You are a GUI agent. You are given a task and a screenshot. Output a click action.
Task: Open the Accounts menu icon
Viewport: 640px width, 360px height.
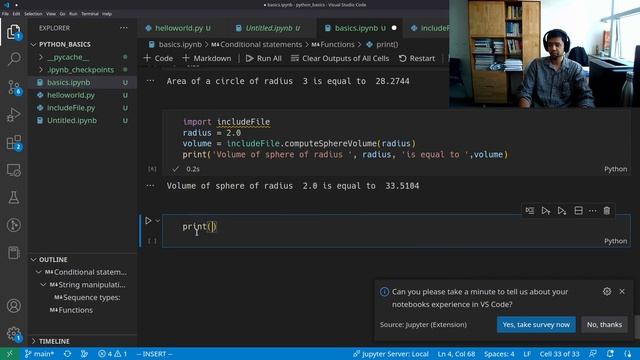(13, 306)
